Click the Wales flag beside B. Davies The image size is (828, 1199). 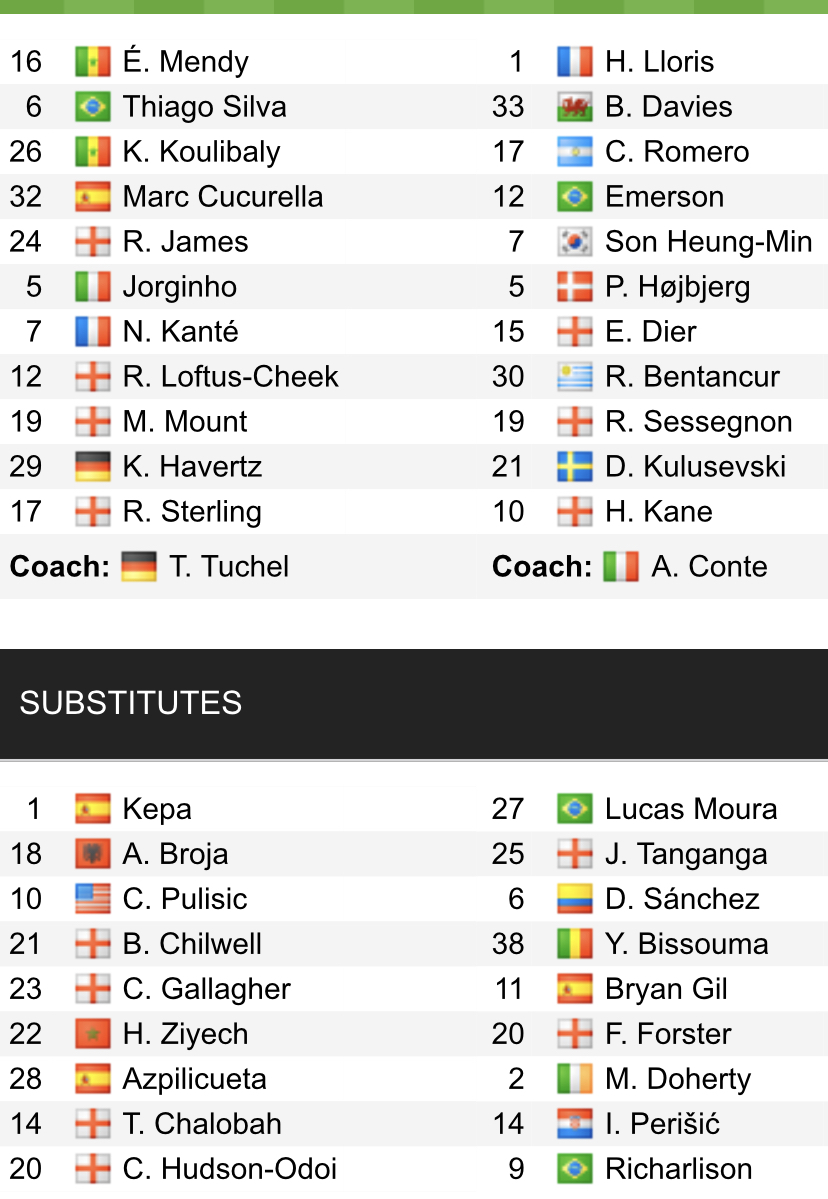[x=575, y=107]
